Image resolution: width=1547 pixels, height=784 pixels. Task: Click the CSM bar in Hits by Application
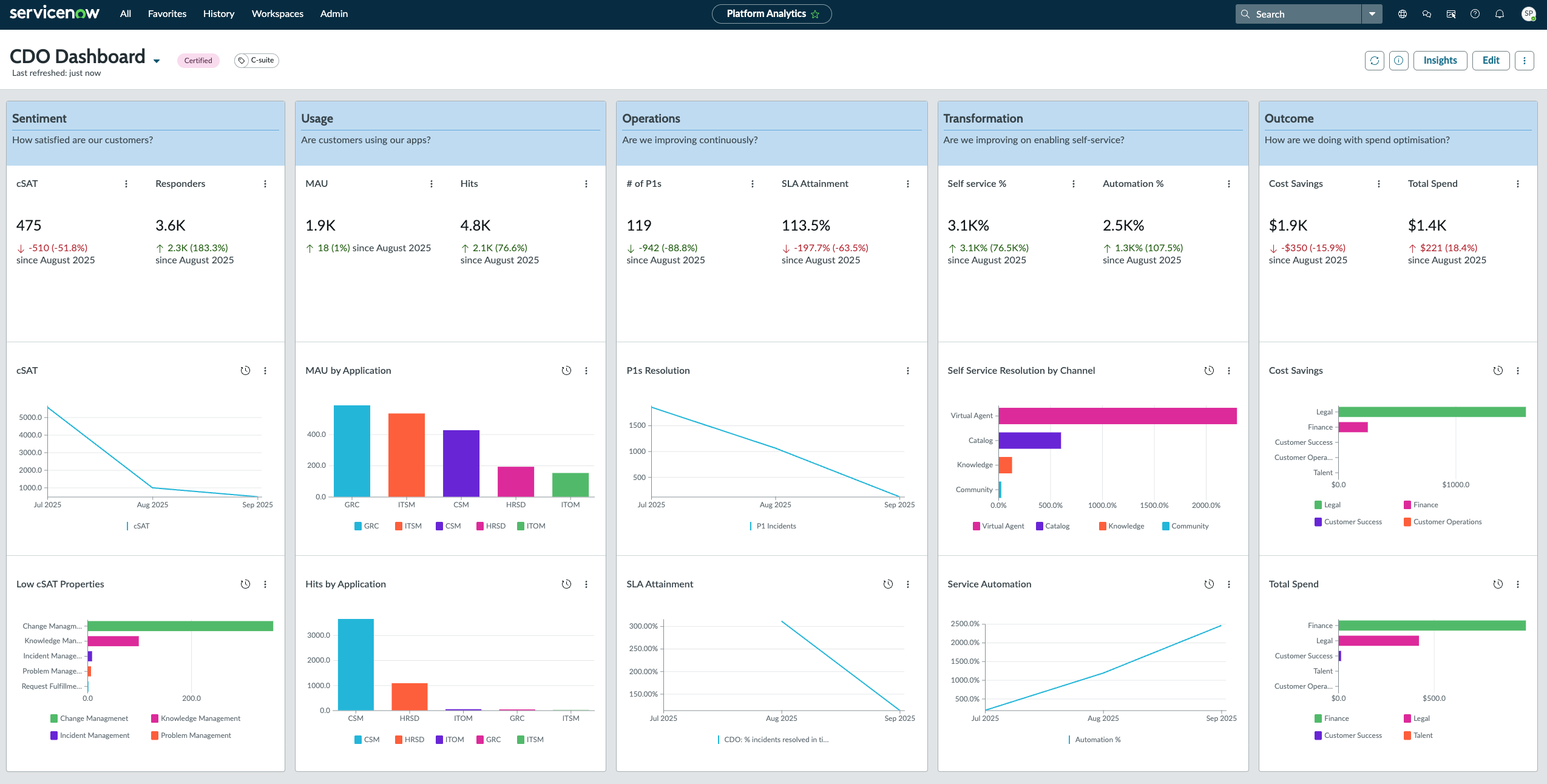356,664
